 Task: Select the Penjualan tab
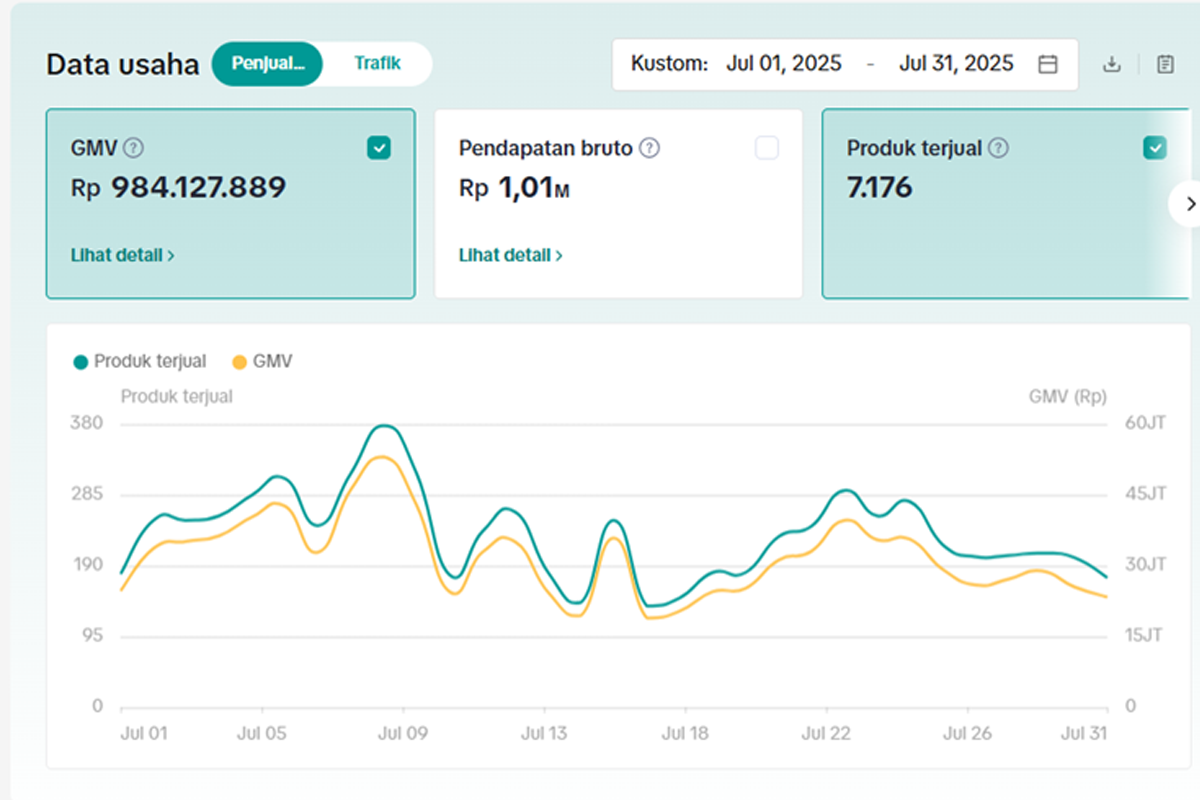click(267, 63)
